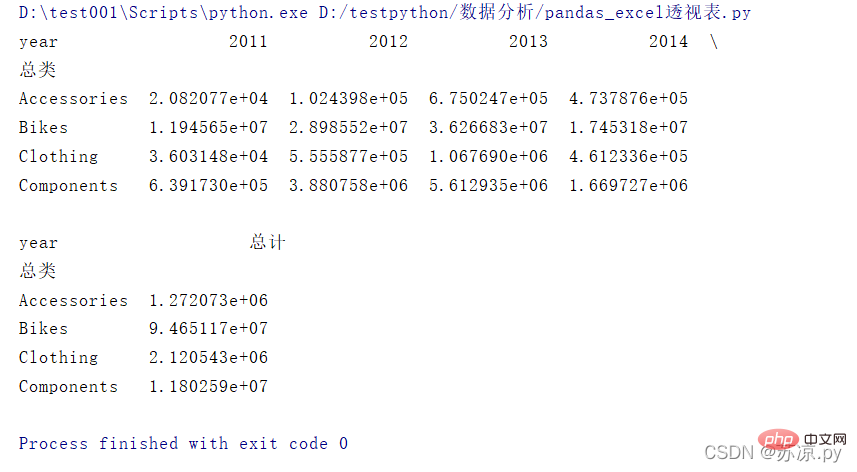Screen dimensions: 857x472
Task: Select the 2012 column header
Action: pyautogui.click(x=388, y=42)
